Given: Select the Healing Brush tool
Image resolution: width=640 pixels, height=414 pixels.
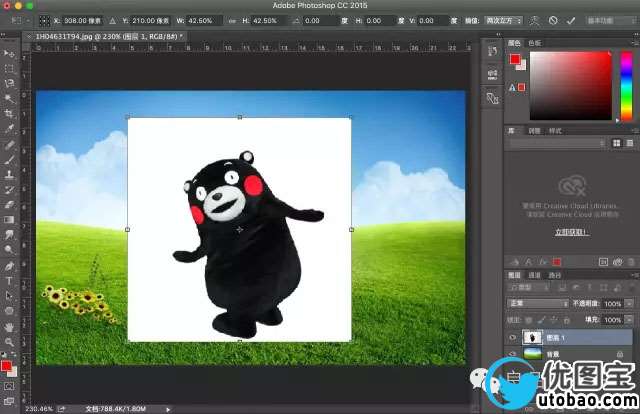Looking at the screenshot, I should [x=9, y=144].
